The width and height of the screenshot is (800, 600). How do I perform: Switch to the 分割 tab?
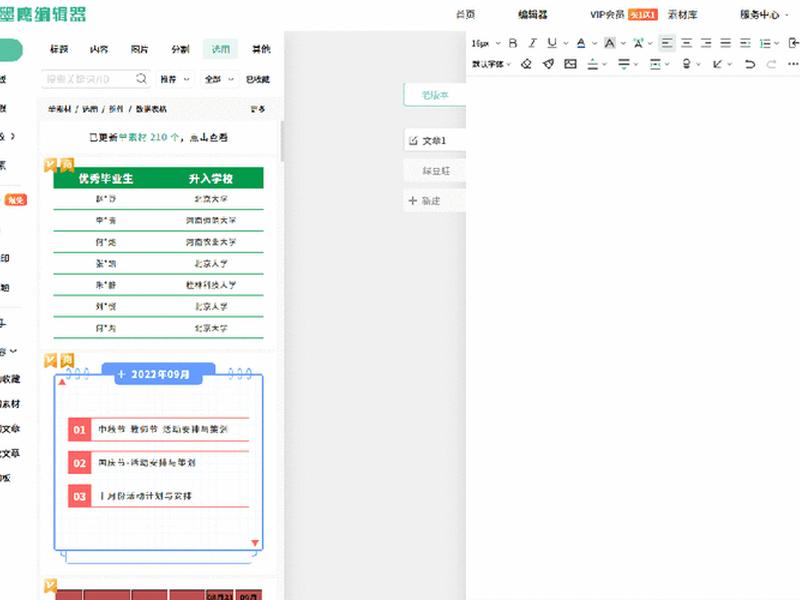pyautogui.click(x=180, y=49)
